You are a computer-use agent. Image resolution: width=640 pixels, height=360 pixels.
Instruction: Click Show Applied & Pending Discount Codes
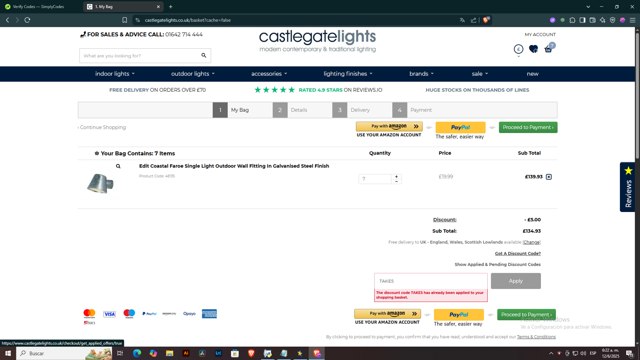(x=498, y=264)
